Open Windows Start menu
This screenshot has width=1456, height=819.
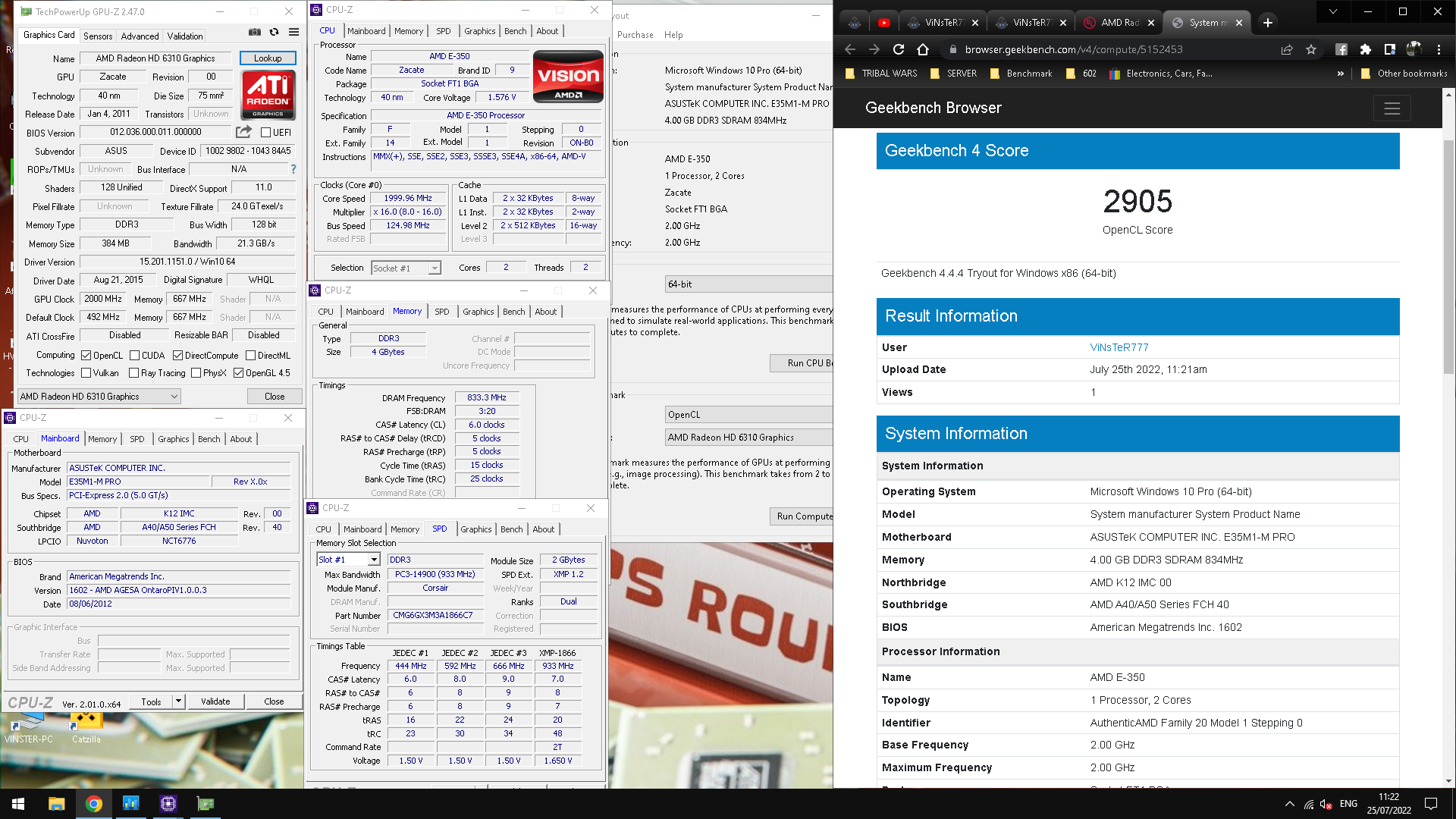pos(18,804)
